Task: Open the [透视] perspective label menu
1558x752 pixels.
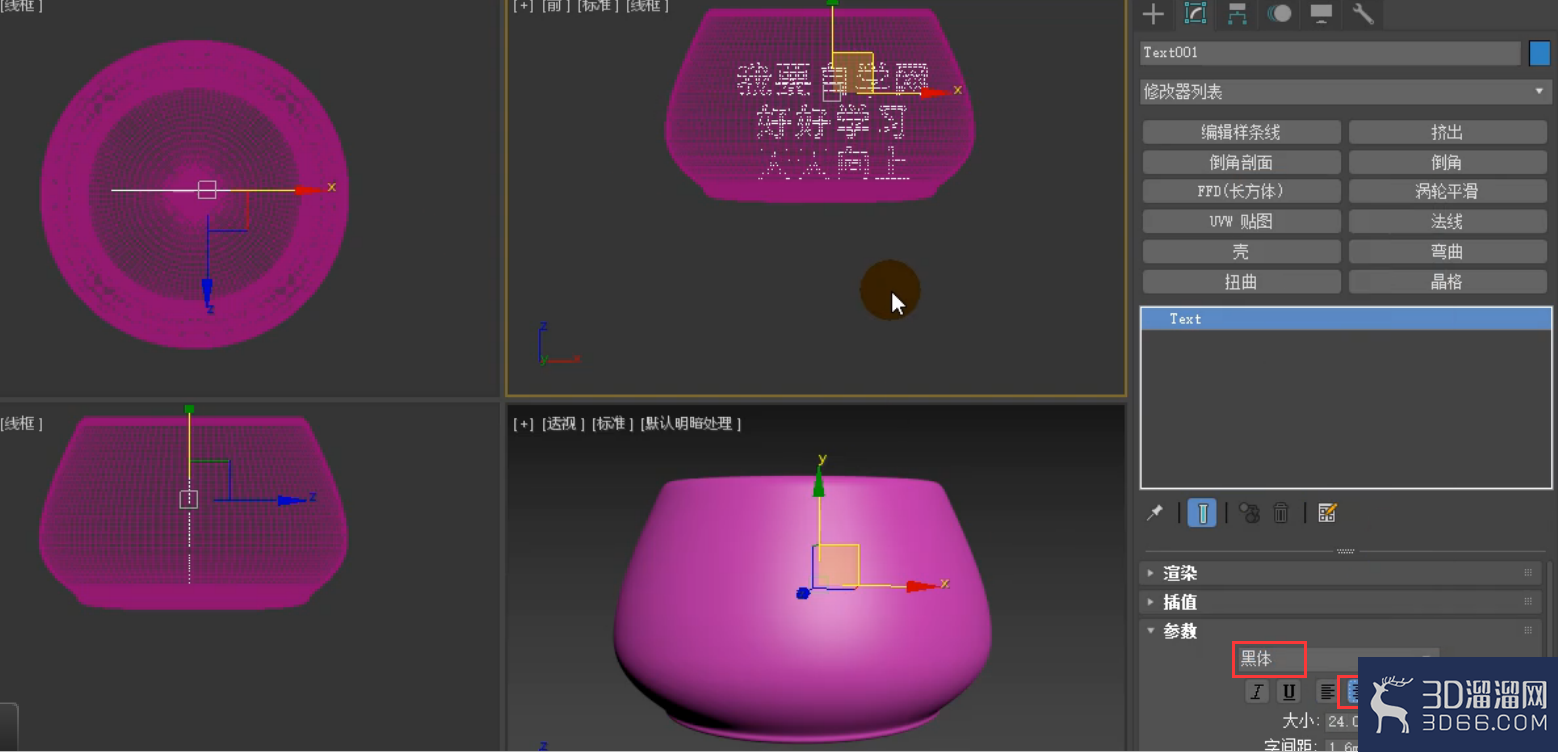Action: click(x=563, y=424)
